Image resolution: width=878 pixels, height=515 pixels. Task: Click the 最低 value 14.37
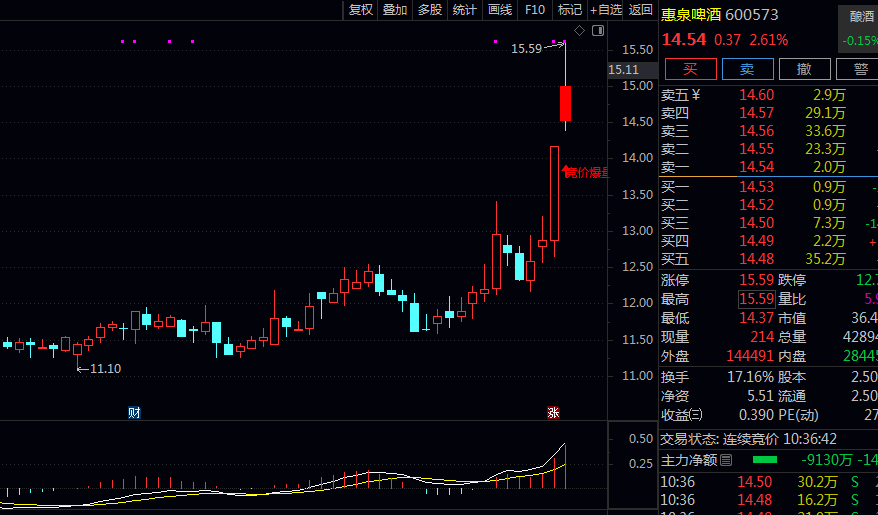click(756, 318)
